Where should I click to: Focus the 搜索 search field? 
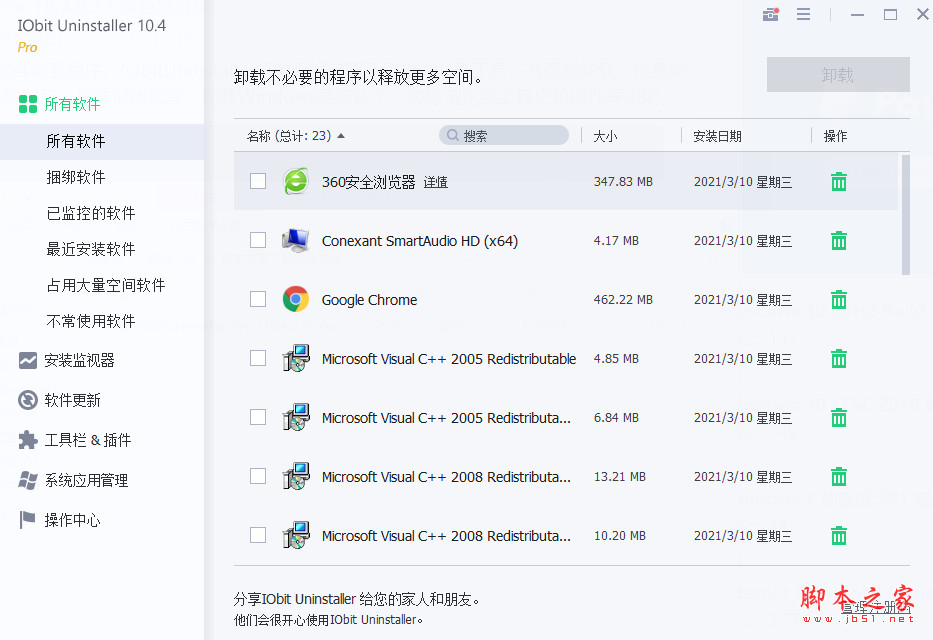[x=504, y=136]
